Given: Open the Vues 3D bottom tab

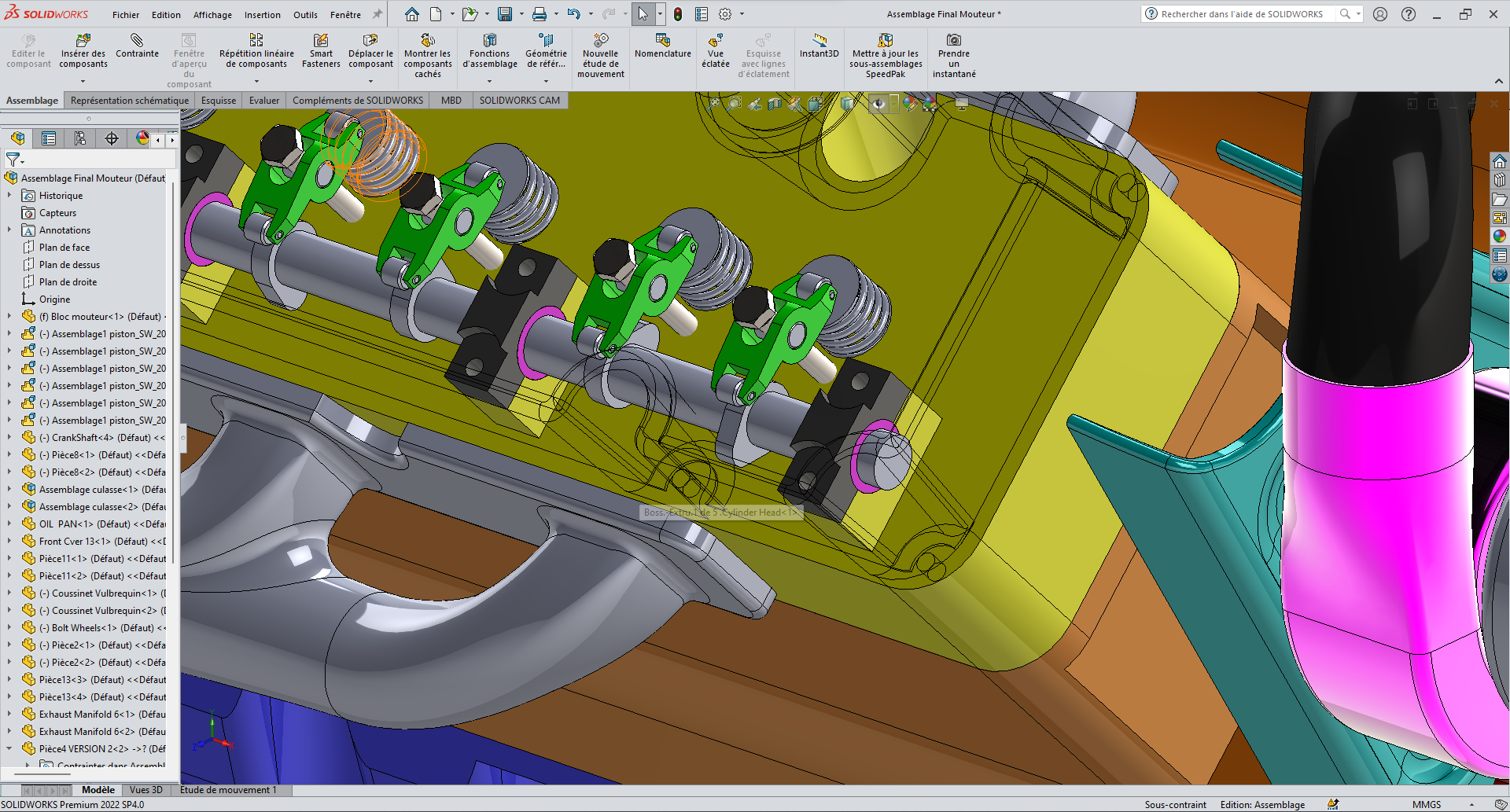Looking at the screenshot, I should click(x=145, y=790).
